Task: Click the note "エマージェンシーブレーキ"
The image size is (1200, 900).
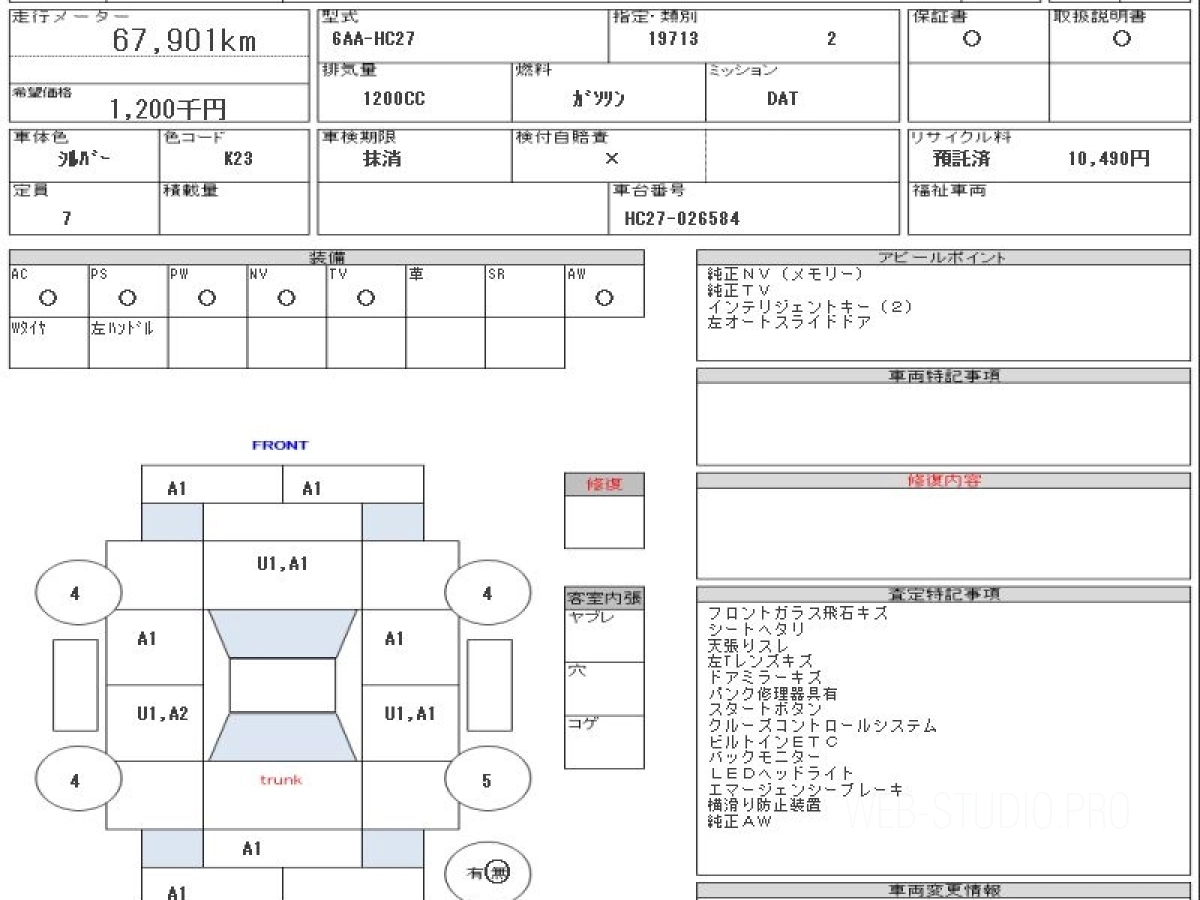Action: (805, 789)
